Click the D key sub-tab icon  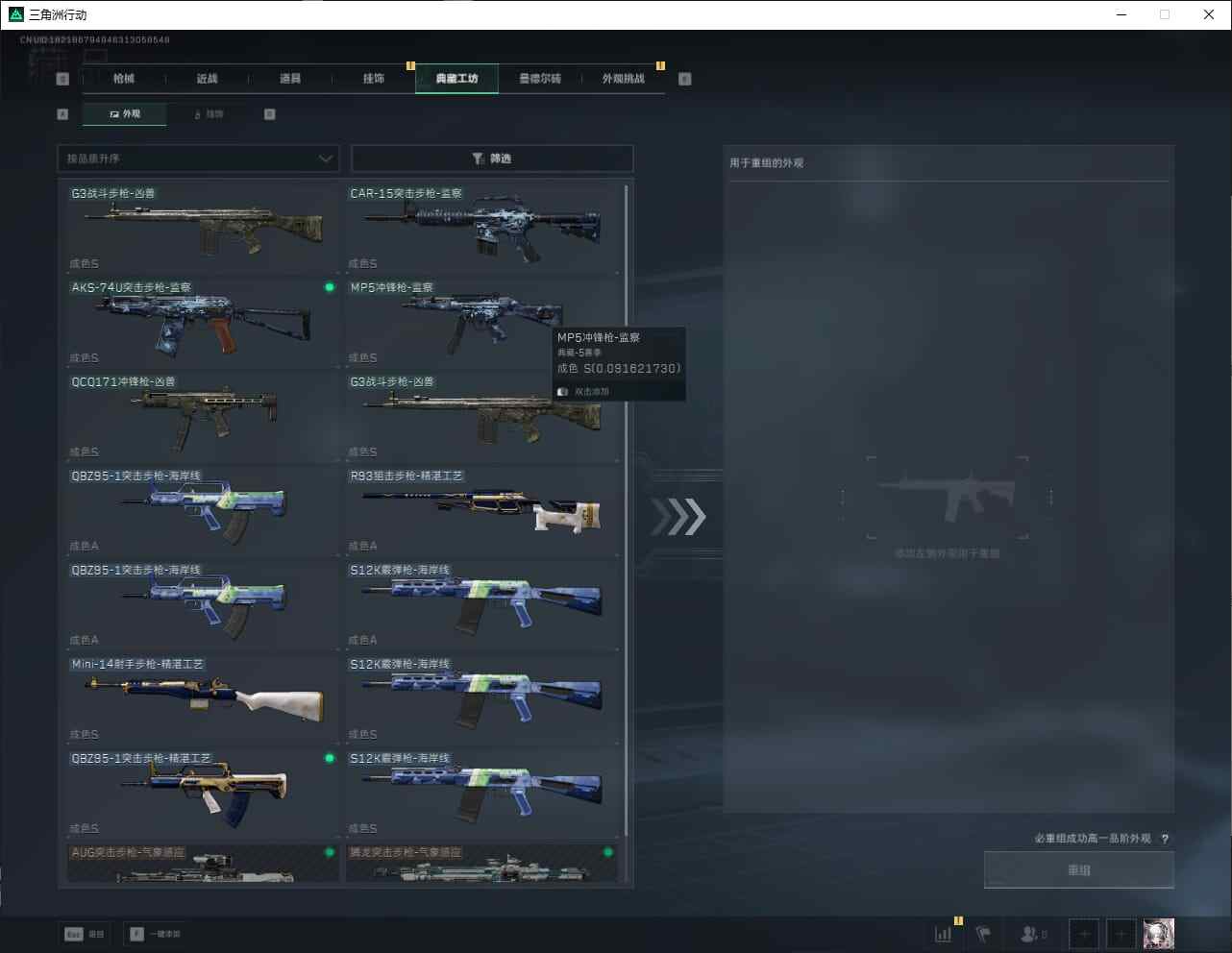click(270, 114)
